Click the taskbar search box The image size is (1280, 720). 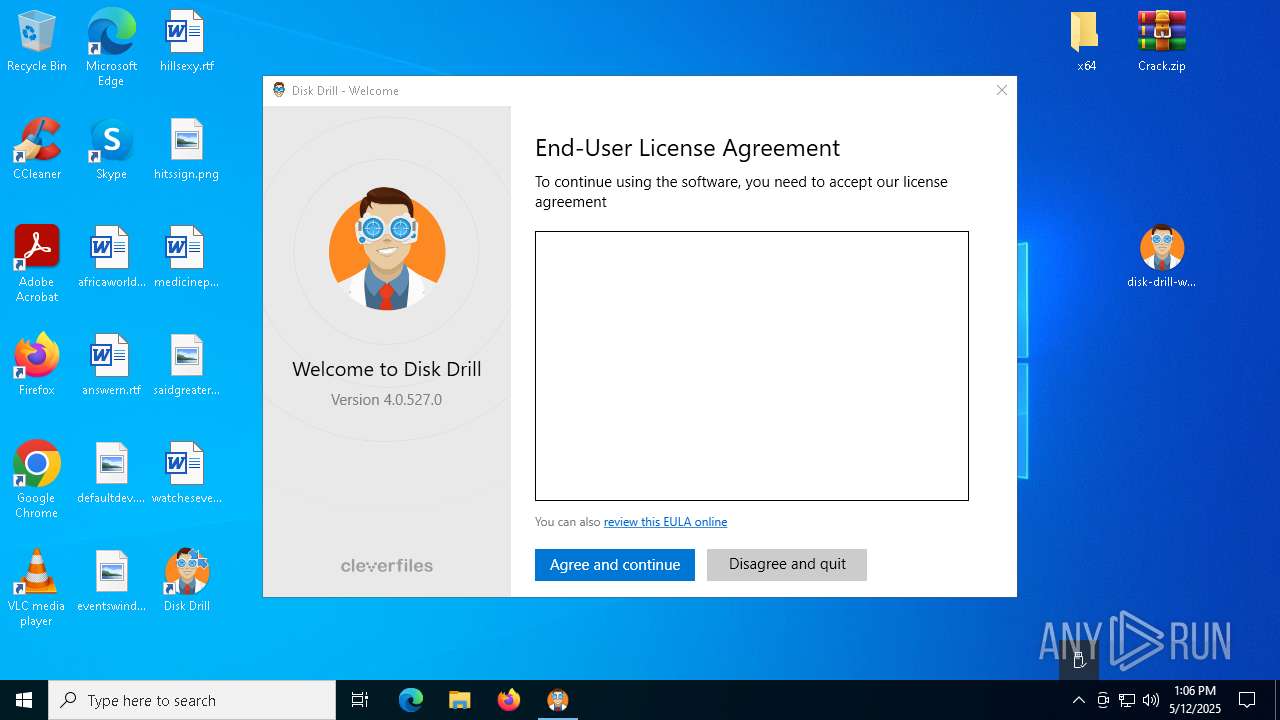192,700
